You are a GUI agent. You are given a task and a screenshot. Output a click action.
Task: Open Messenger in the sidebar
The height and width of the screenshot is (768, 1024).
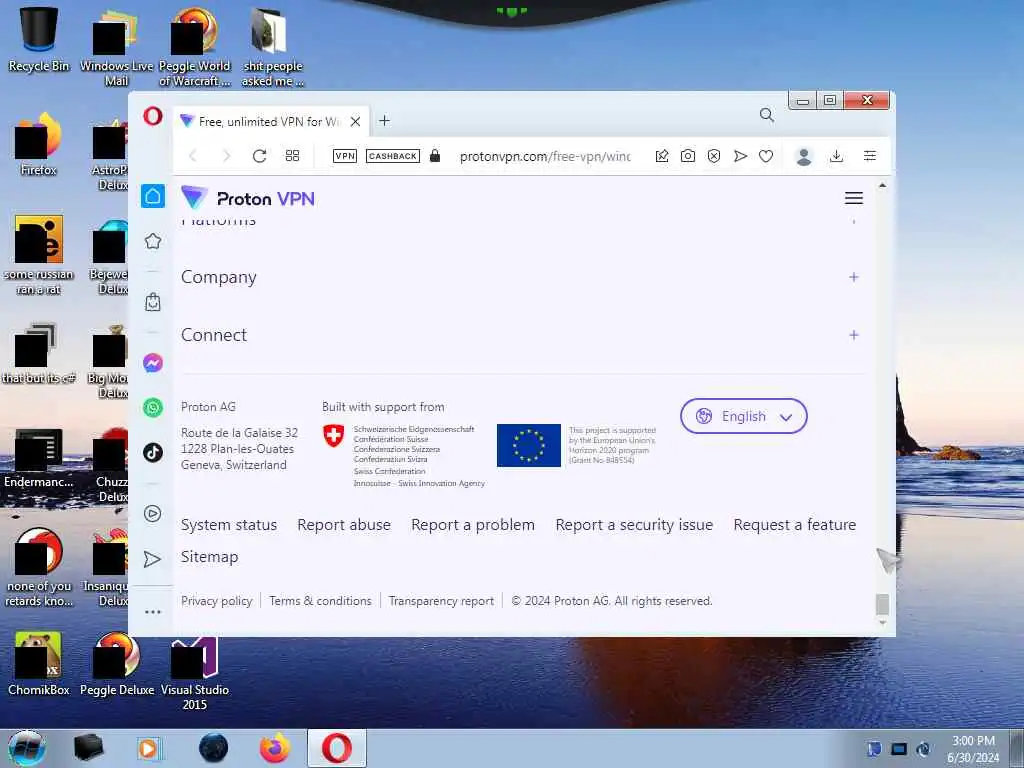(x=153, y=362)
